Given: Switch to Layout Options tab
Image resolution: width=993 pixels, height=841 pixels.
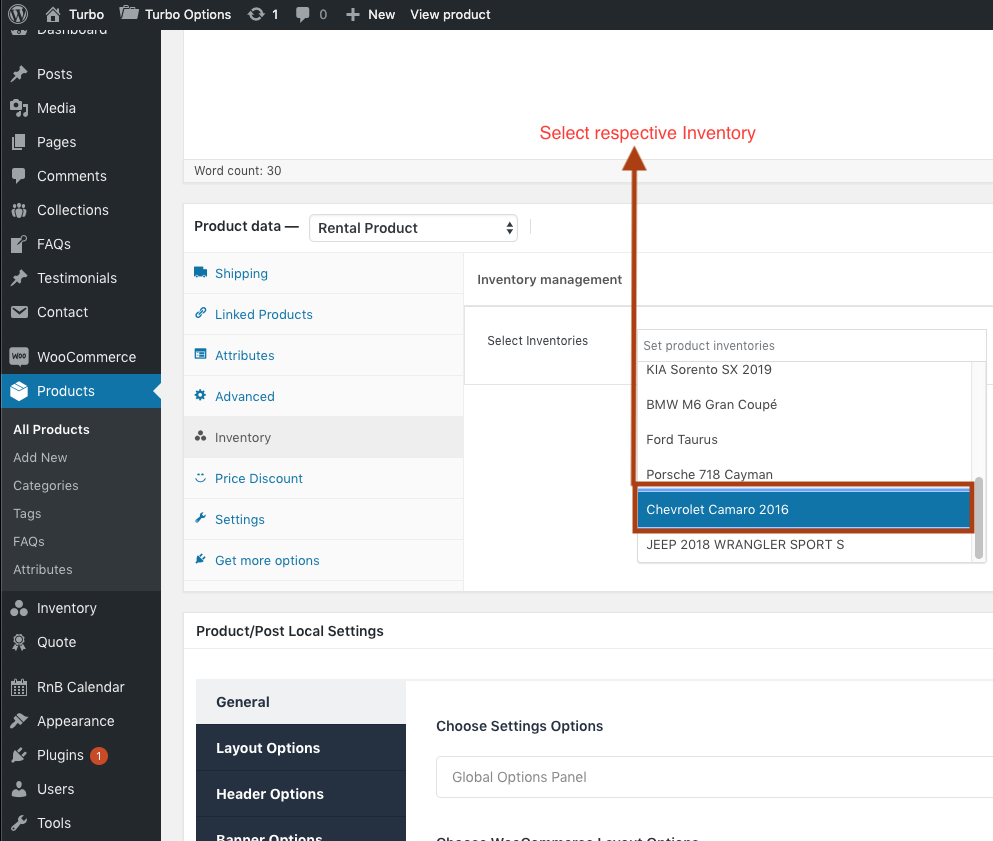Looking at the screenshot, I should pos(268,748).
